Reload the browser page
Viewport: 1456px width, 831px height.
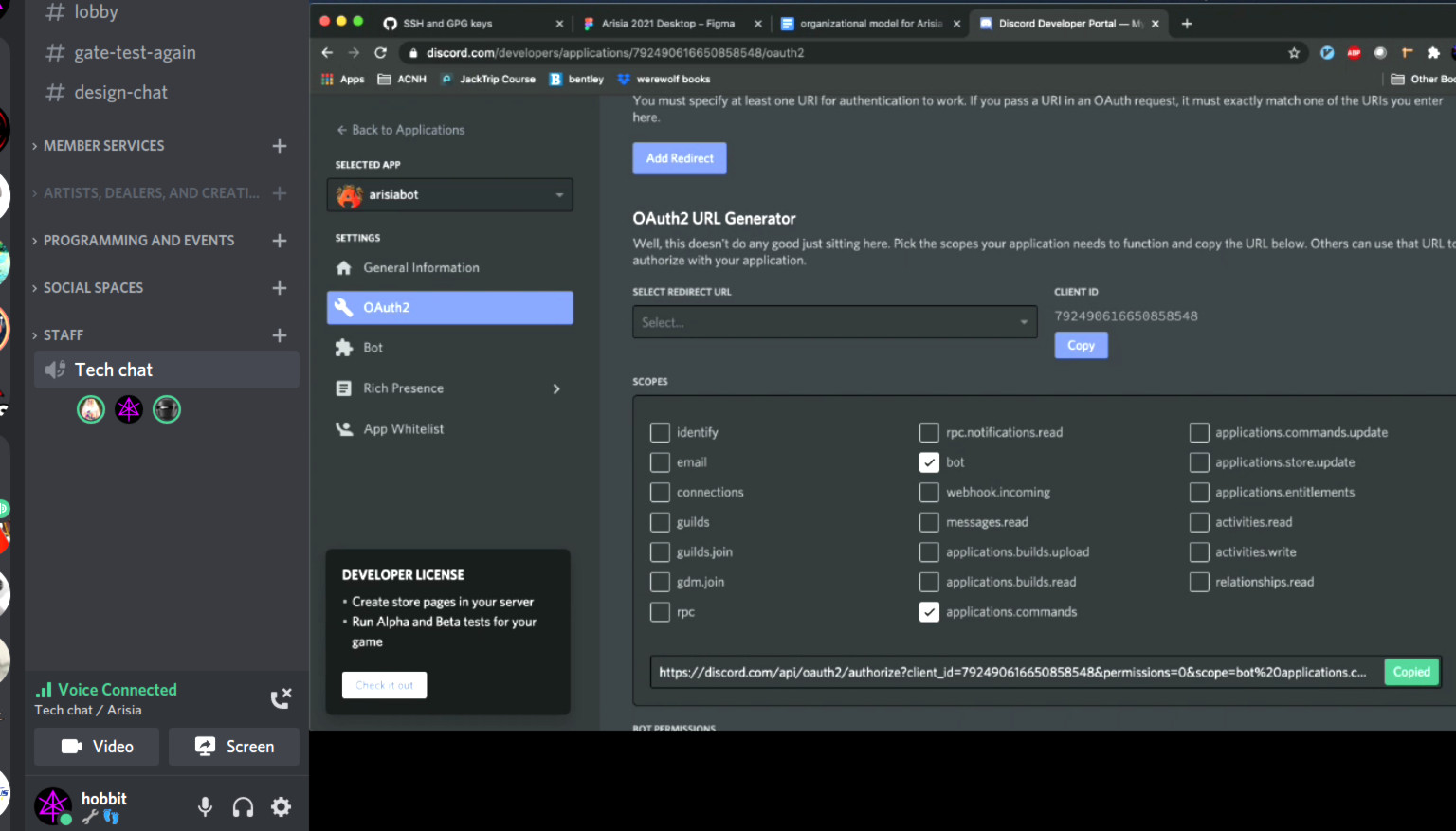[380, 53]
